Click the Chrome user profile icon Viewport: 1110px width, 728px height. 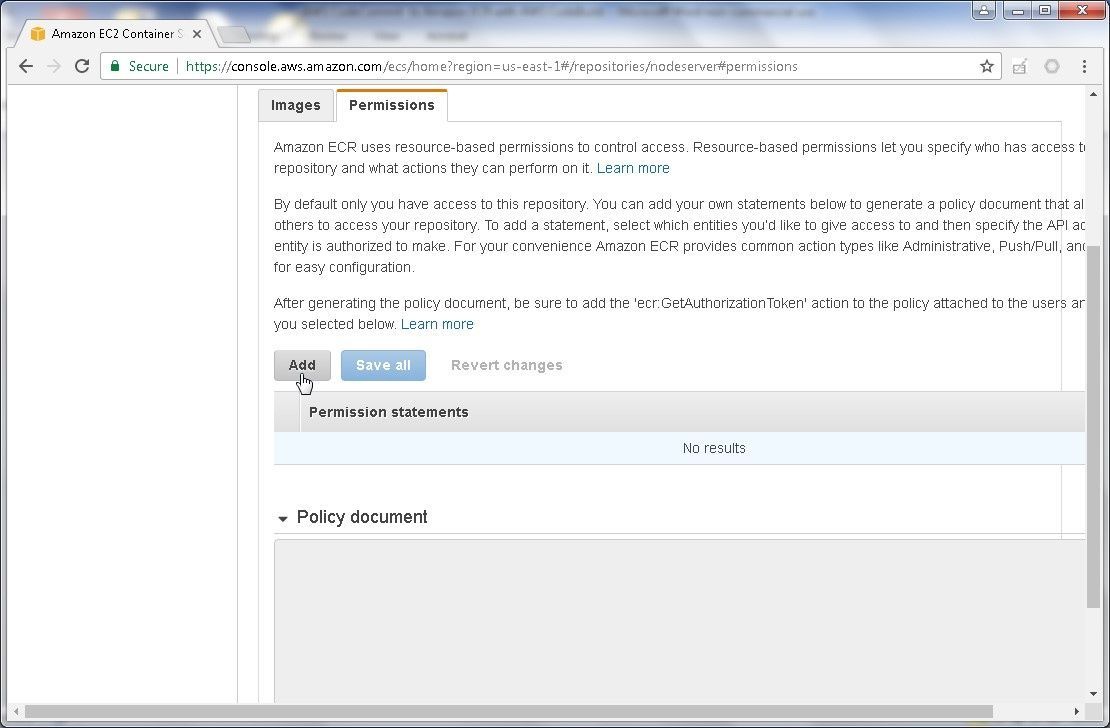pos(983,10)
